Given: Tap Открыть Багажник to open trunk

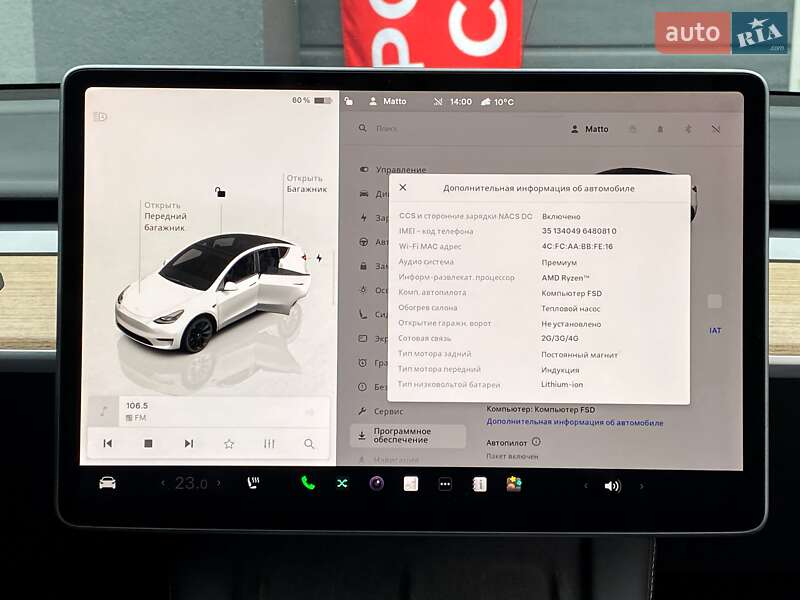Looking at the screenshot, I should [x=305, y=184].
